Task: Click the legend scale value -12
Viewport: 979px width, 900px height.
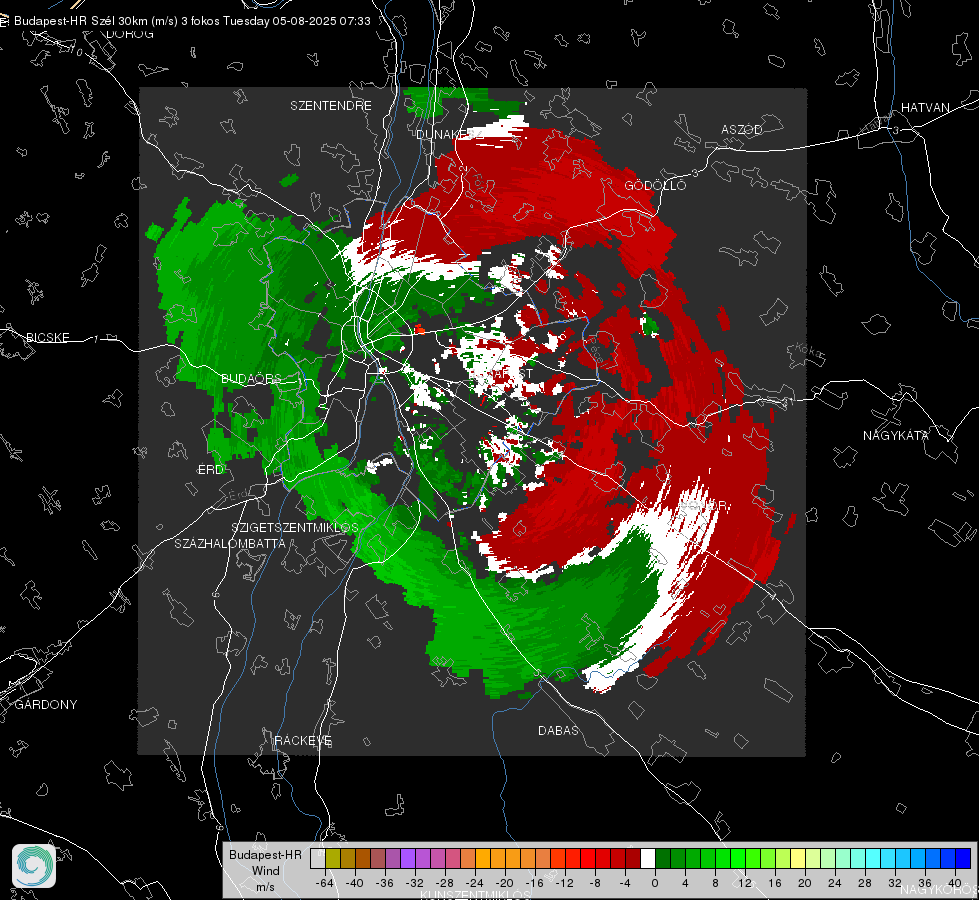Action: (x=564, y=883)
